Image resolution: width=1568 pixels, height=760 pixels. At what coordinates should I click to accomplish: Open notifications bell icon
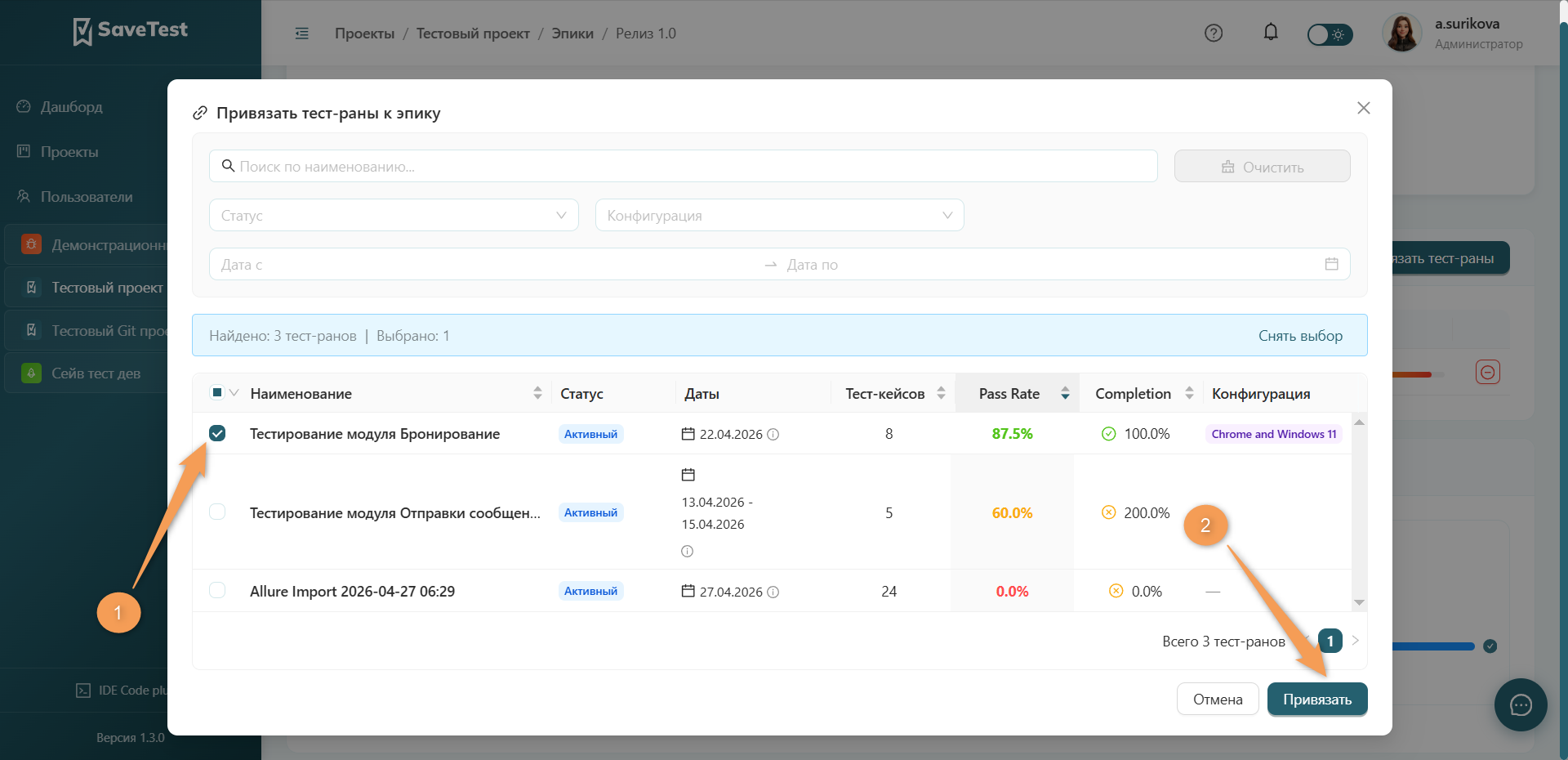(x=1271, y=33)
